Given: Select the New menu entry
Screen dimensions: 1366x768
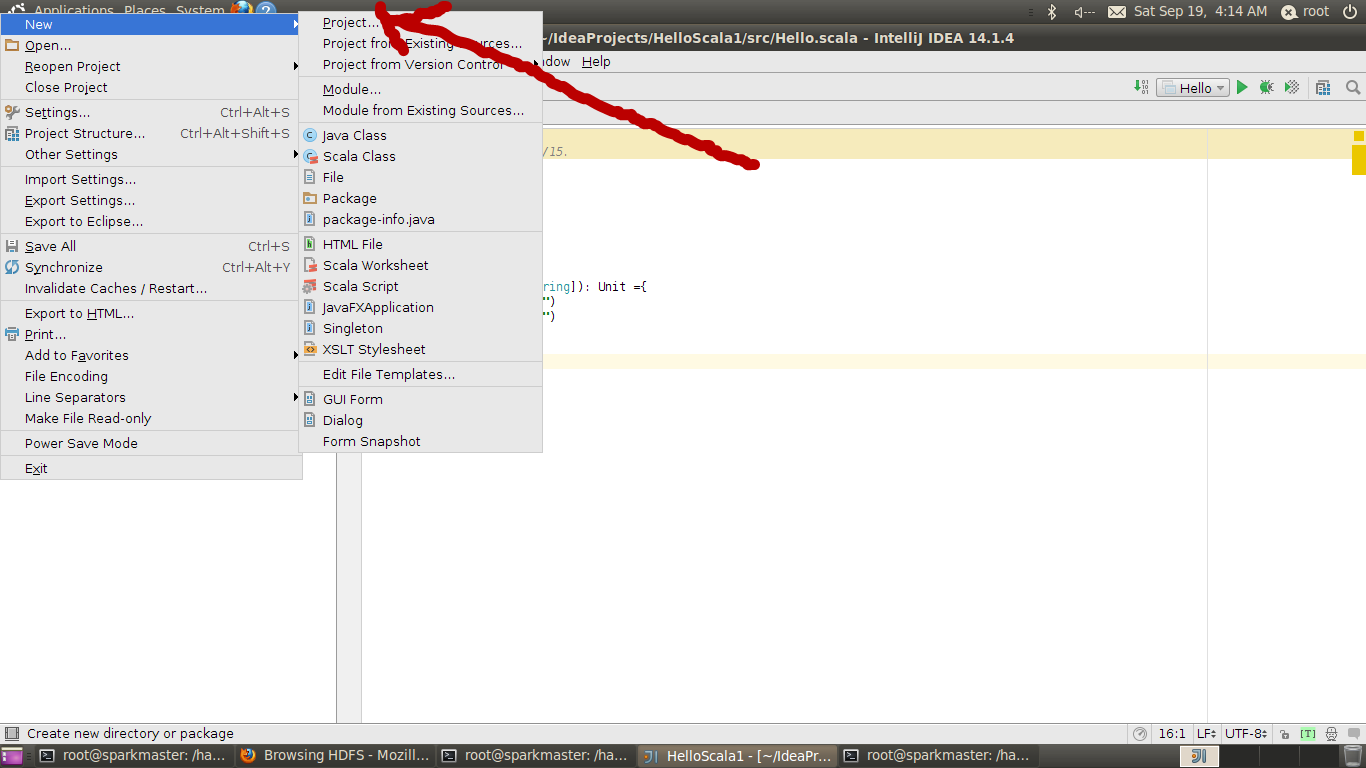Looking at the screenshot, I should pyautogui.click(x=151, y=24).
